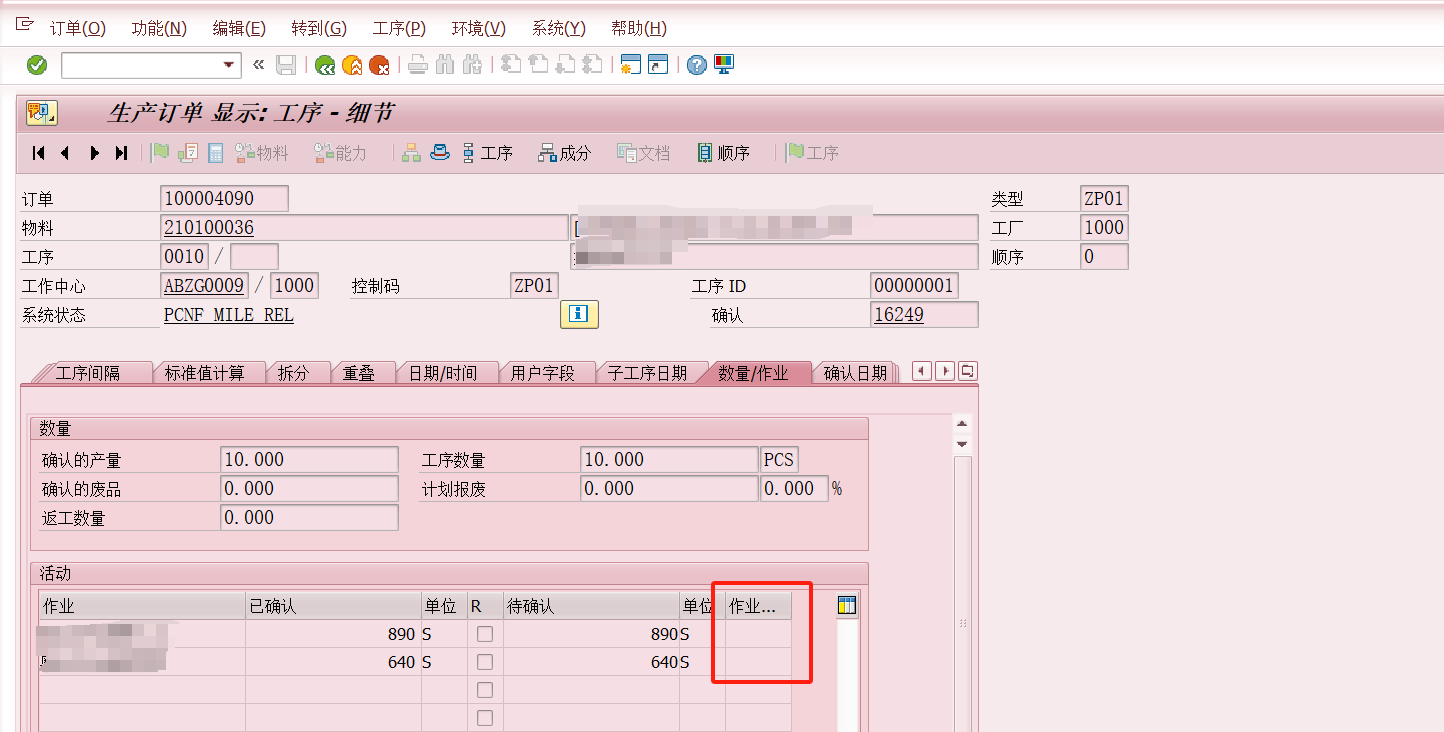Open the 订单(O) menu
This screenshot has height=732, width=1444.
pyautogui.click(x=77, y=28)
